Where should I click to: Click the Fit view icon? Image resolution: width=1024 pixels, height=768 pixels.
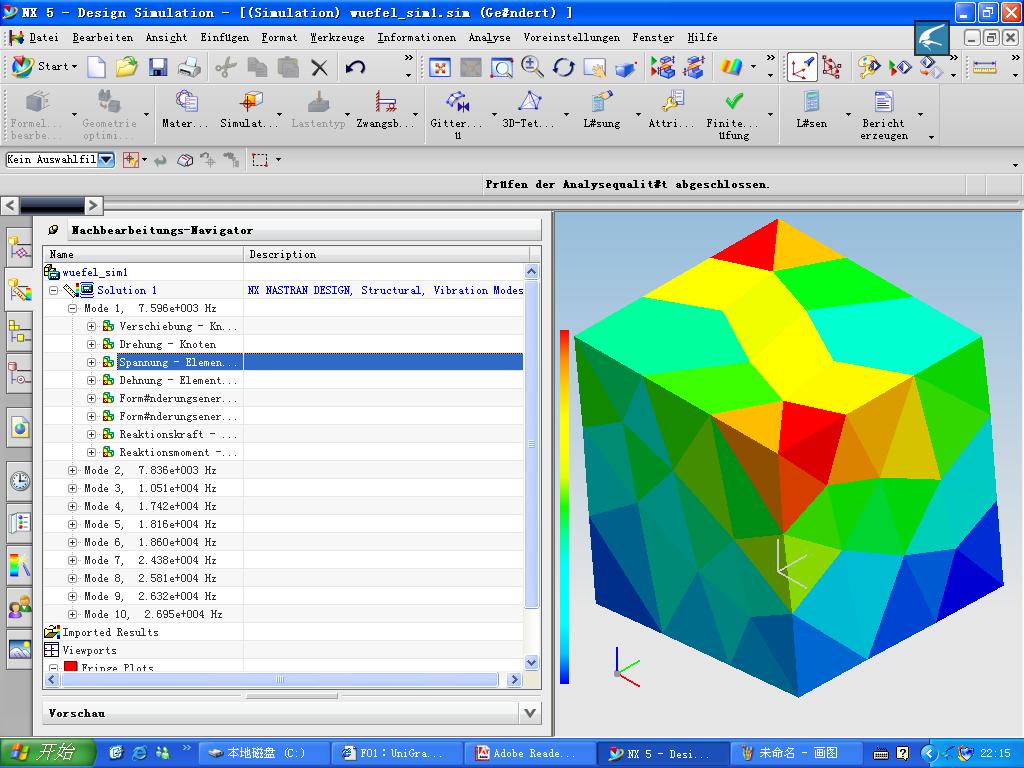click(x=440, y=67)
